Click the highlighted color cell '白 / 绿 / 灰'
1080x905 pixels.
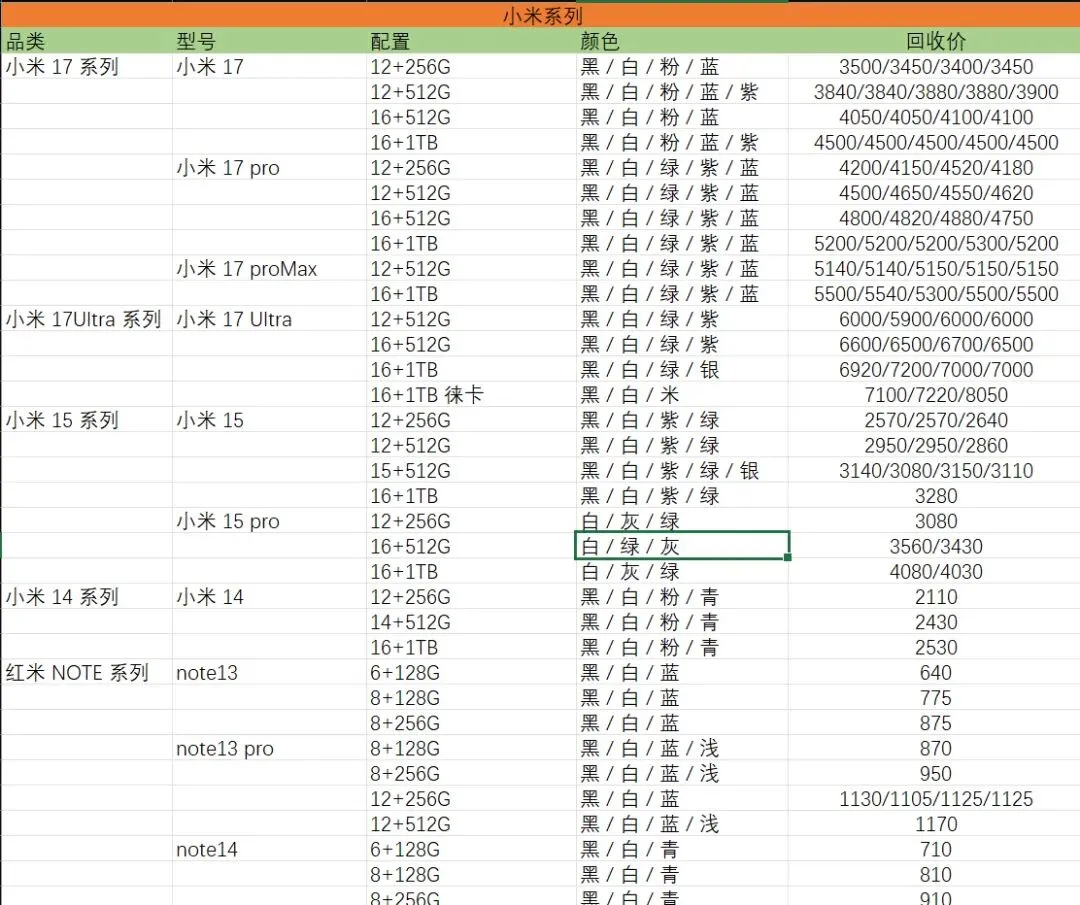click(x=682, y=547)
